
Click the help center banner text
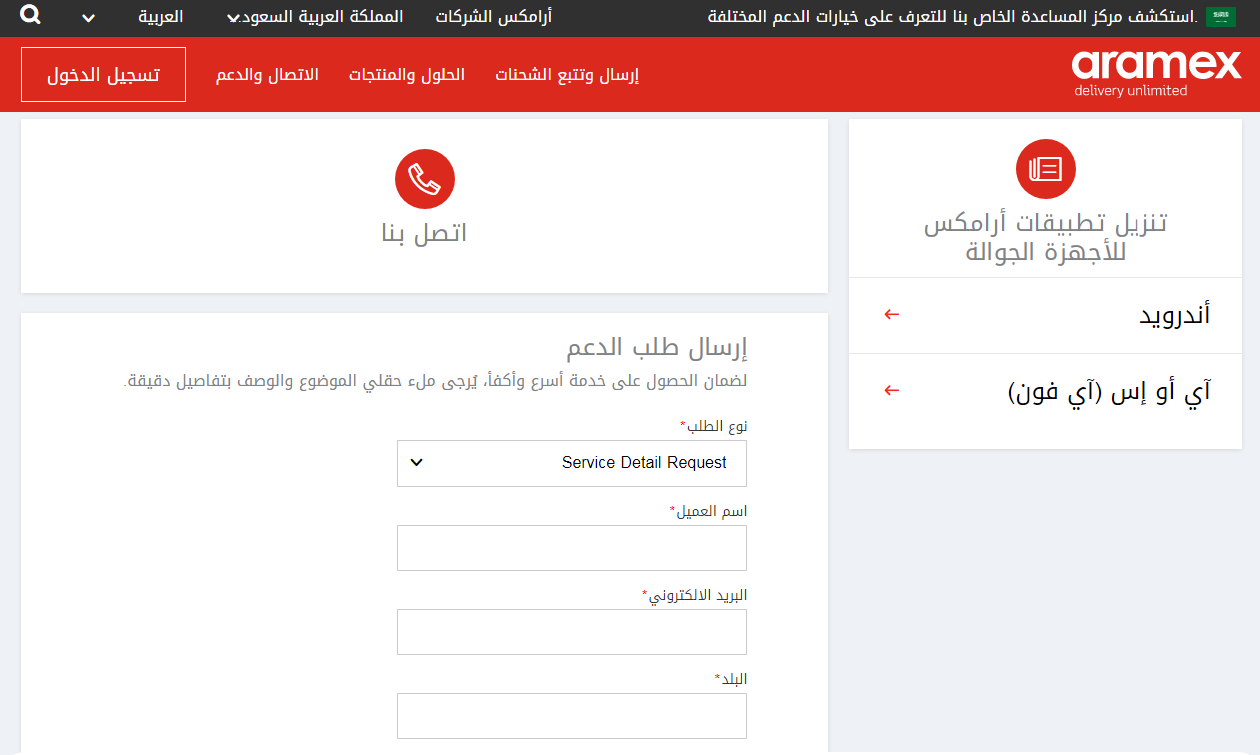952,17
